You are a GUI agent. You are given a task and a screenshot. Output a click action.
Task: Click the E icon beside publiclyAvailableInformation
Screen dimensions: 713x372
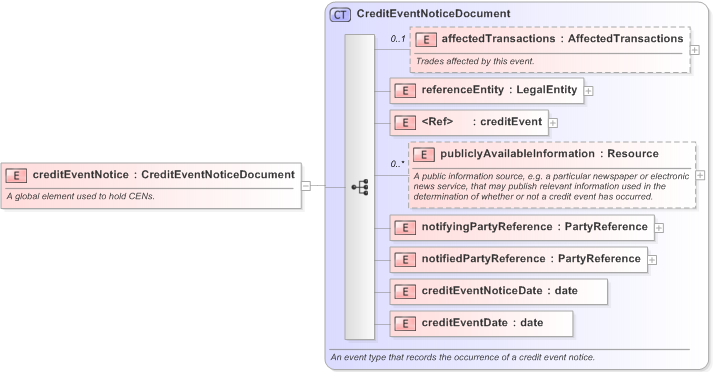click(424, 155)
